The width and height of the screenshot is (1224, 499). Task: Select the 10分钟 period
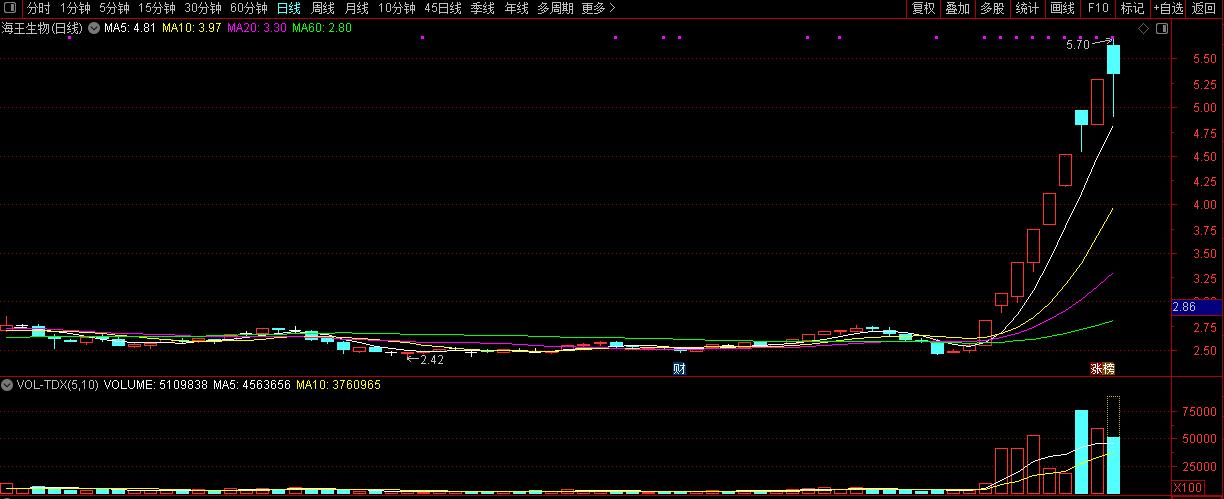click(x=397, y=8)
